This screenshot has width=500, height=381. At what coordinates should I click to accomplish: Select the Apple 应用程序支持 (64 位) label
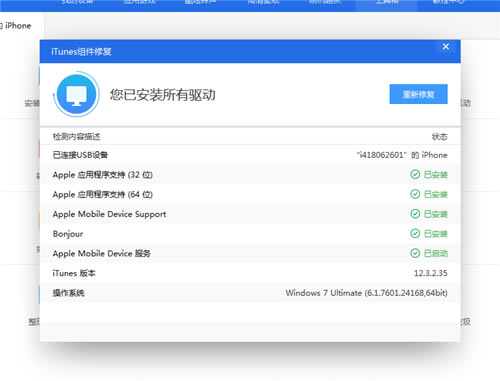[103, 194]
